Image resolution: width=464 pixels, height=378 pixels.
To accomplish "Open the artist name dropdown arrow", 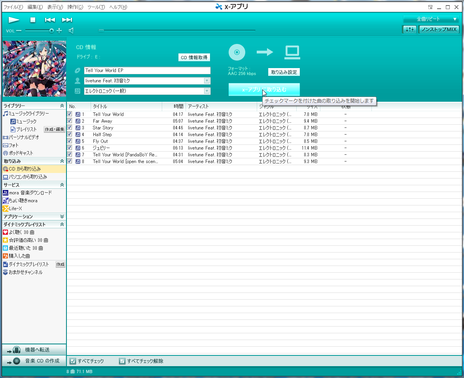I will coord(207,81).
